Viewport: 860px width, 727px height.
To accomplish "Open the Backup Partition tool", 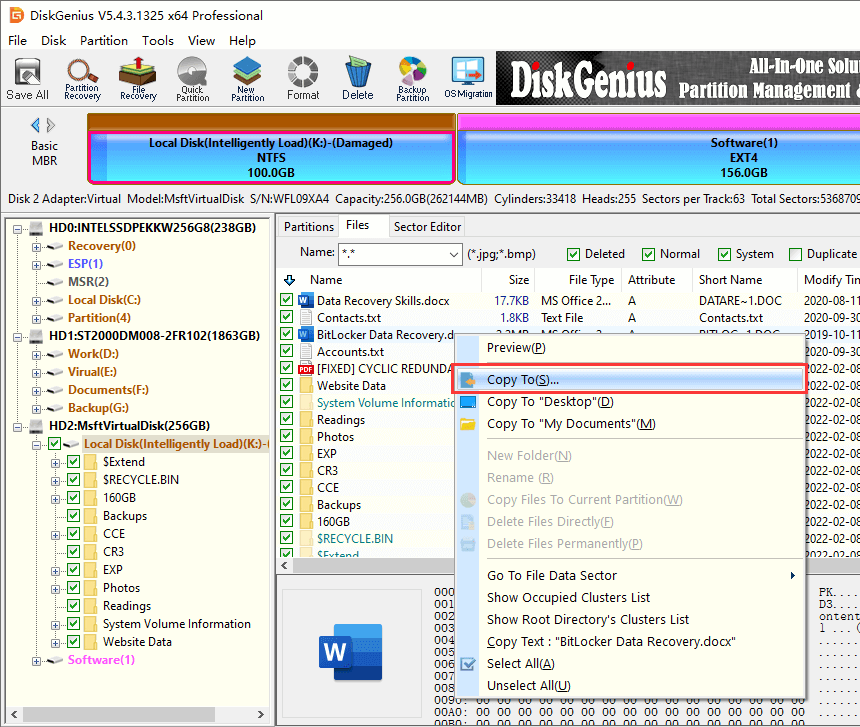I will coord(412,79).
